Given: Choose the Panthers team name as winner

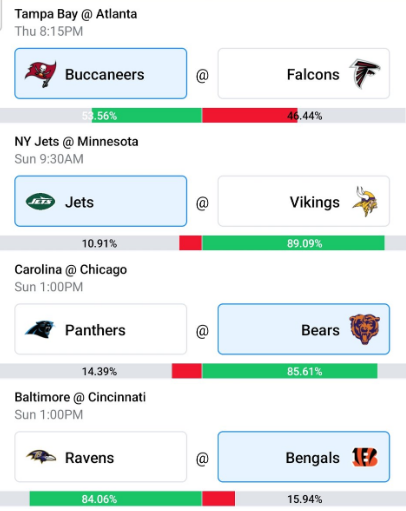Looking at the screenshot, I should [95, 330].
